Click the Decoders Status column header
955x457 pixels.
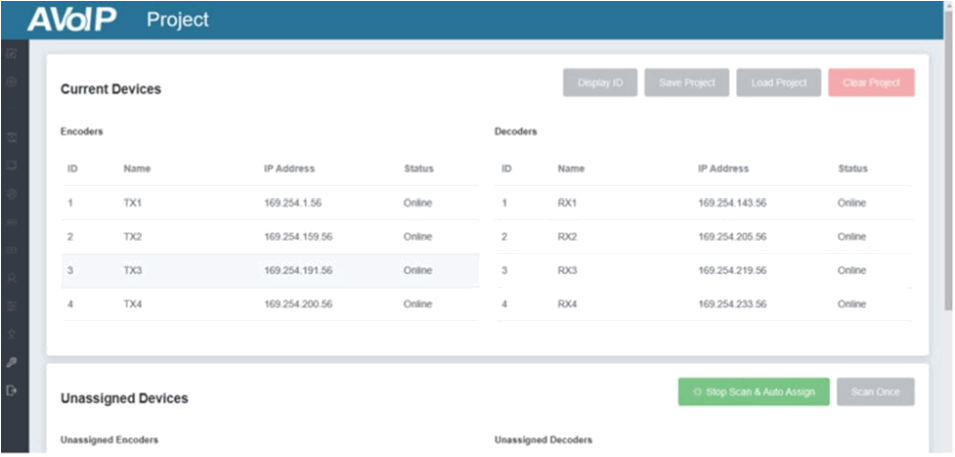(x=853, y=169)
